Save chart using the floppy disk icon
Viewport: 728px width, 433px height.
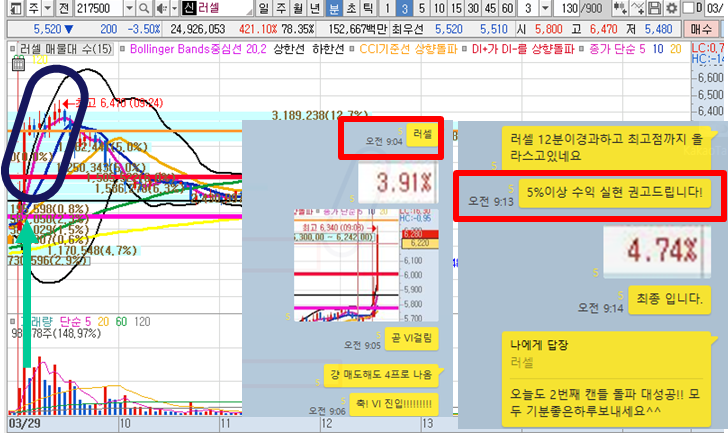655,8
